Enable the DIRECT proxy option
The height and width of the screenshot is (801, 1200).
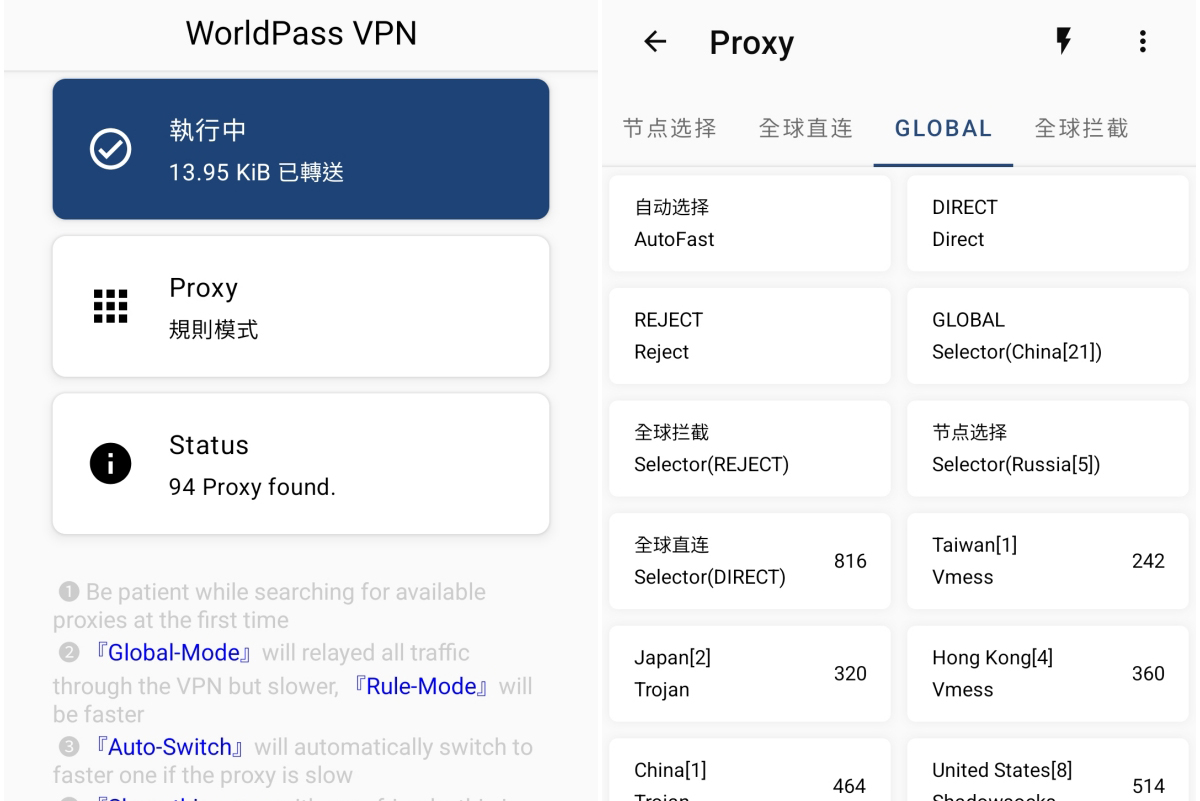click(1046, 222)
